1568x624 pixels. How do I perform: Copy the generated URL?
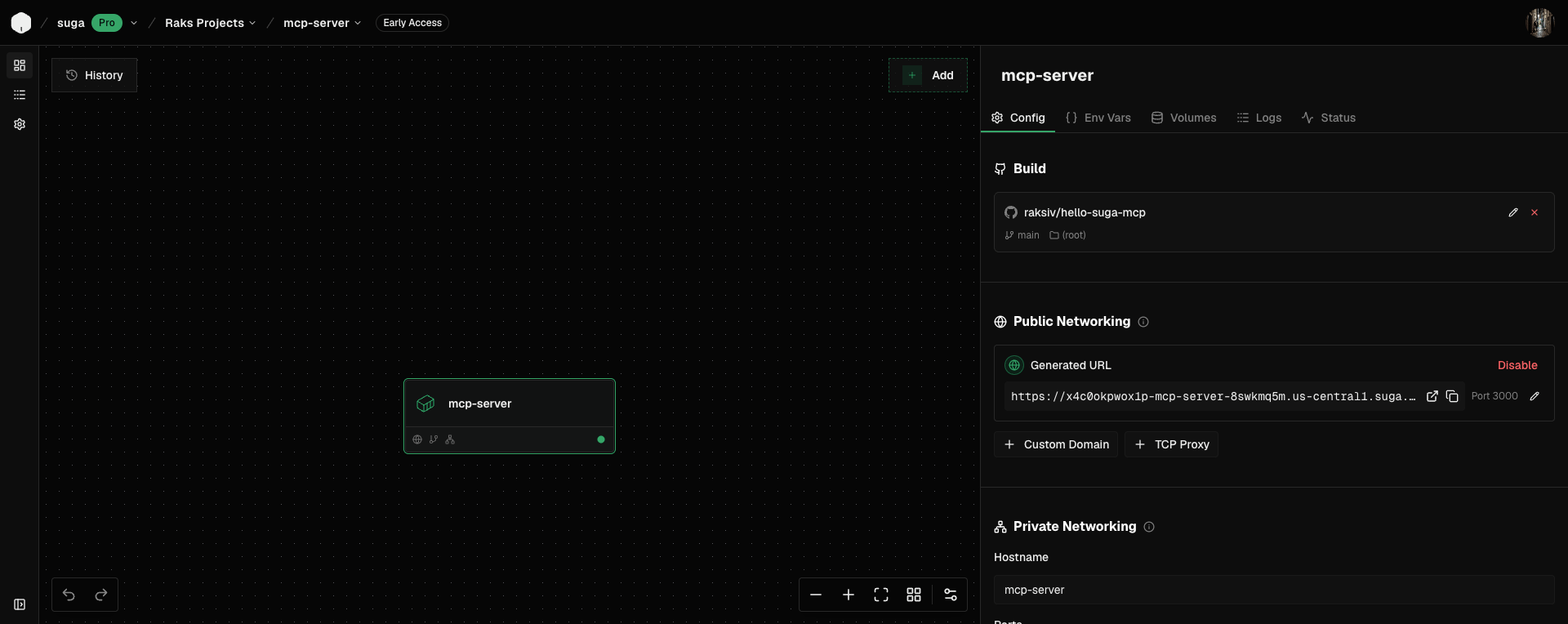pyautogui.click(x=1452, y=396)
